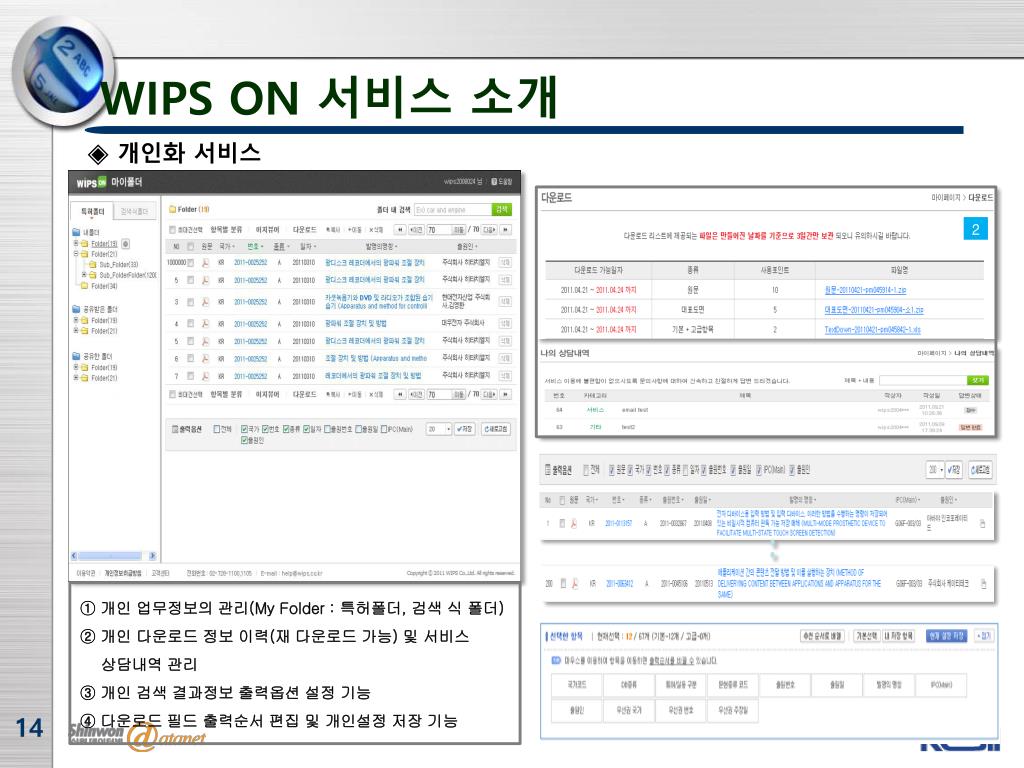Toggle header checkbox in patent list
The width and height of the screenshot is (1024, 768).
(x=191, y=246)
